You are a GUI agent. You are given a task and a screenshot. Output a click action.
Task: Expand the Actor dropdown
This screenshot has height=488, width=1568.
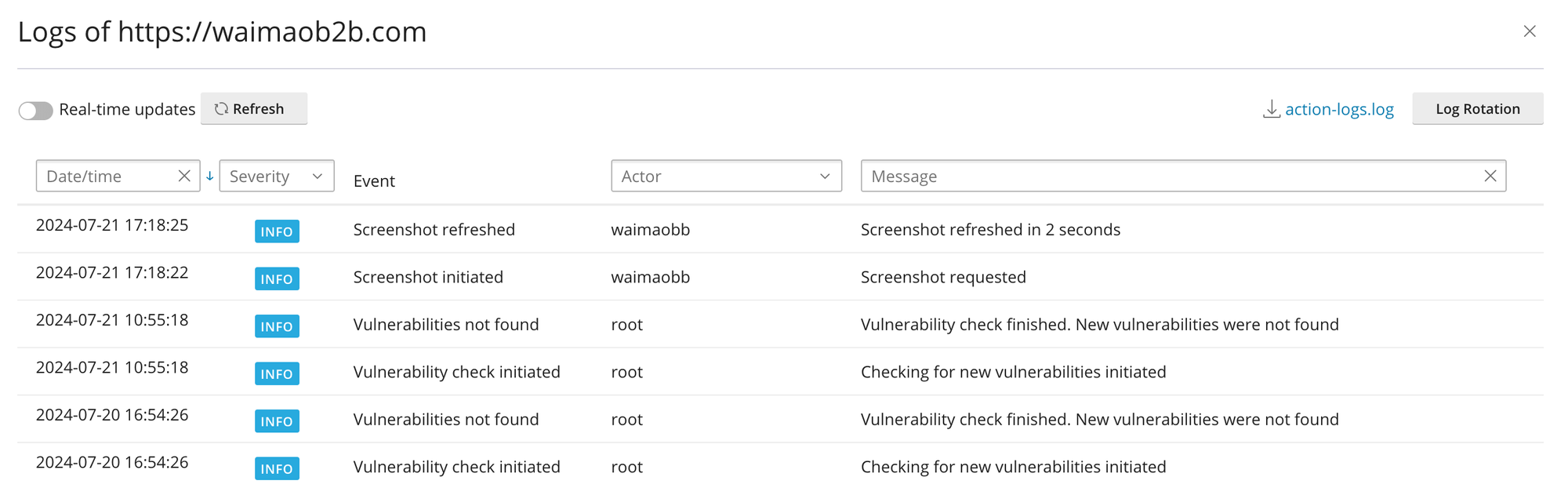725,177
